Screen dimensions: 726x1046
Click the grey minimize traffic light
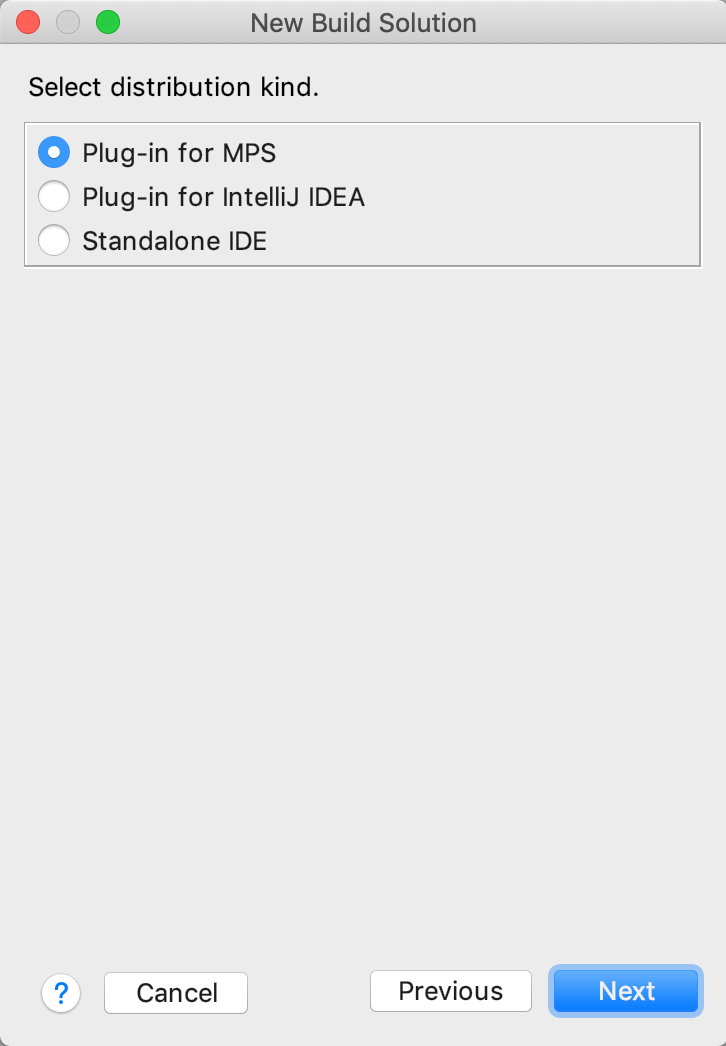tap(67, 21)
